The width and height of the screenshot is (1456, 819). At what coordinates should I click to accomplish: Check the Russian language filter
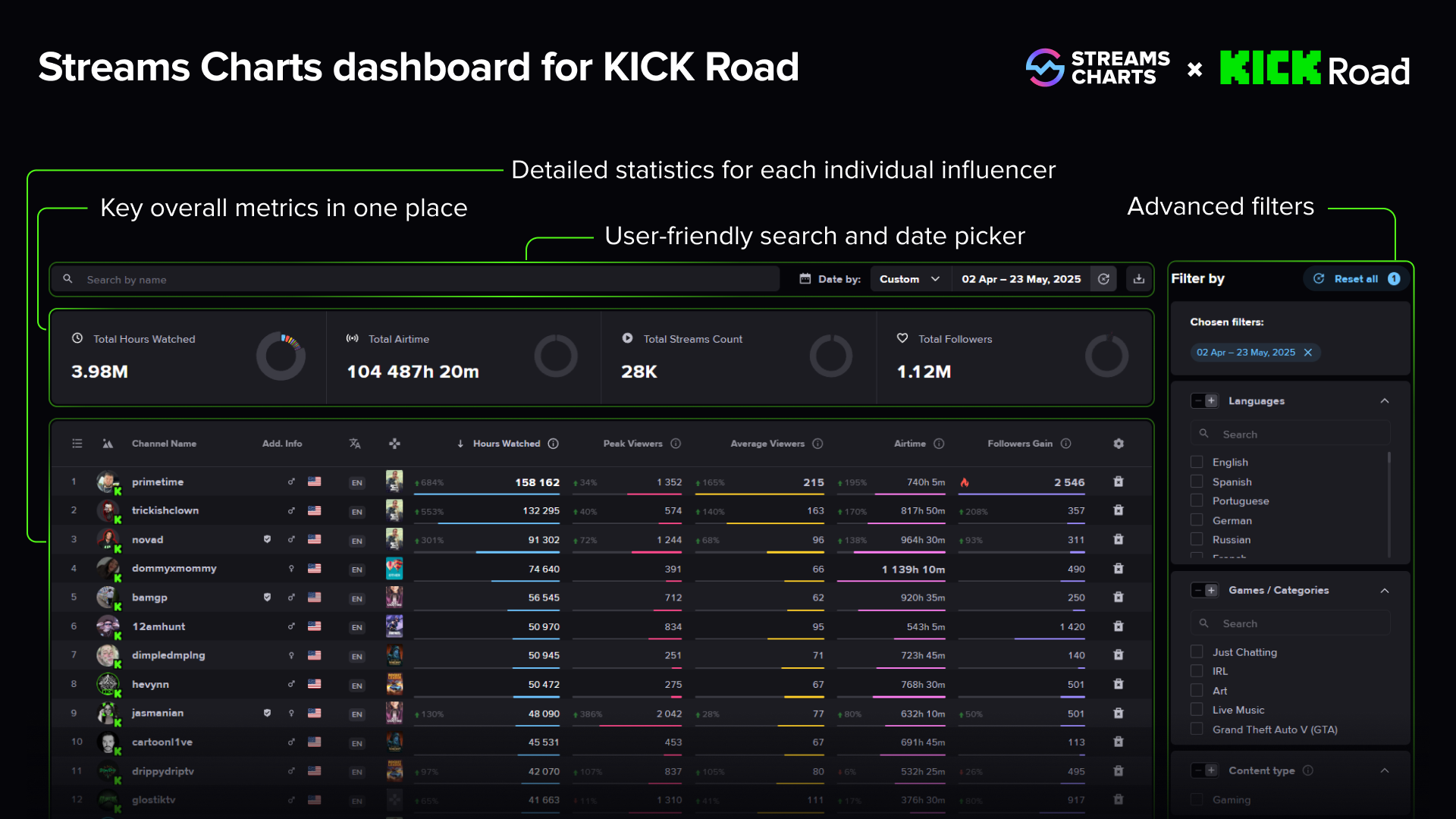click(x=1197, y=539)
